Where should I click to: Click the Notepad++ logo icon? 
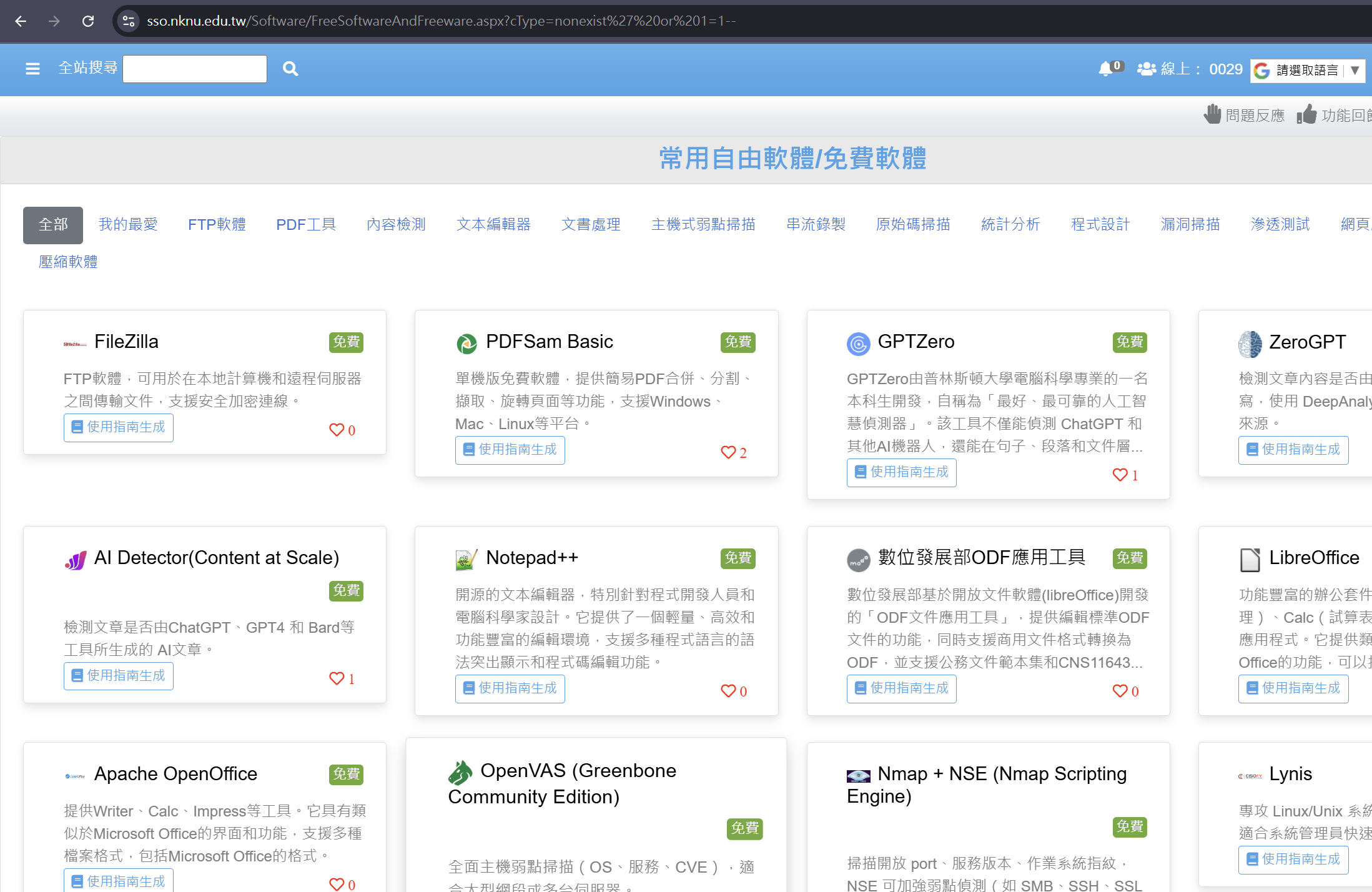tap(466, 560)
